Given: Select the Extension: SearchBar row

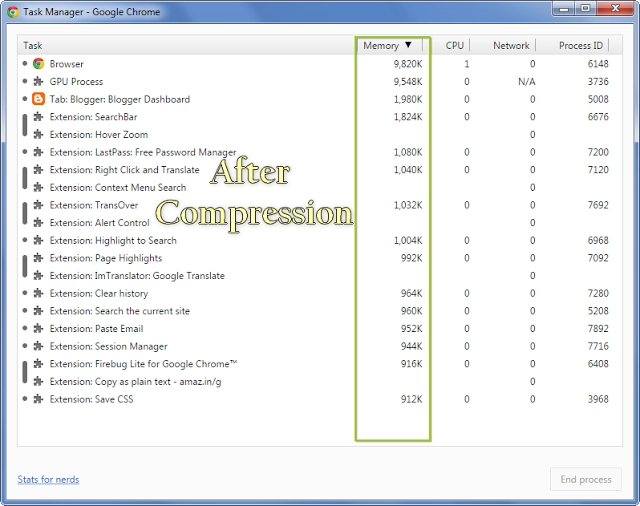Looking at the screenshot, I should point(320,117).
